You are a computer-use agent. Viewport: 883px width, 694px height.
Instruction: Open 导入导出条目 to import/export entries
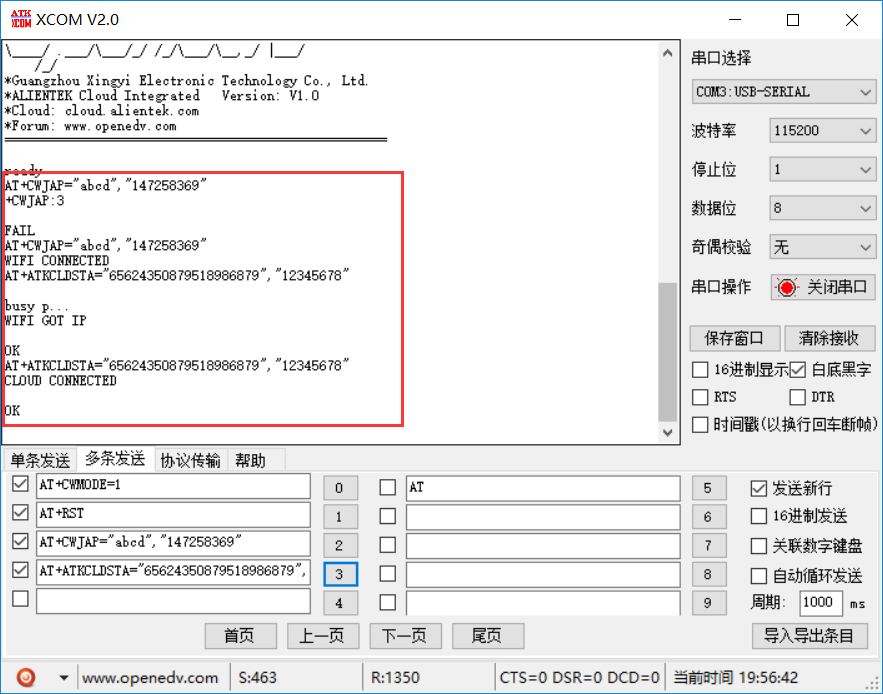click(812, 636)
